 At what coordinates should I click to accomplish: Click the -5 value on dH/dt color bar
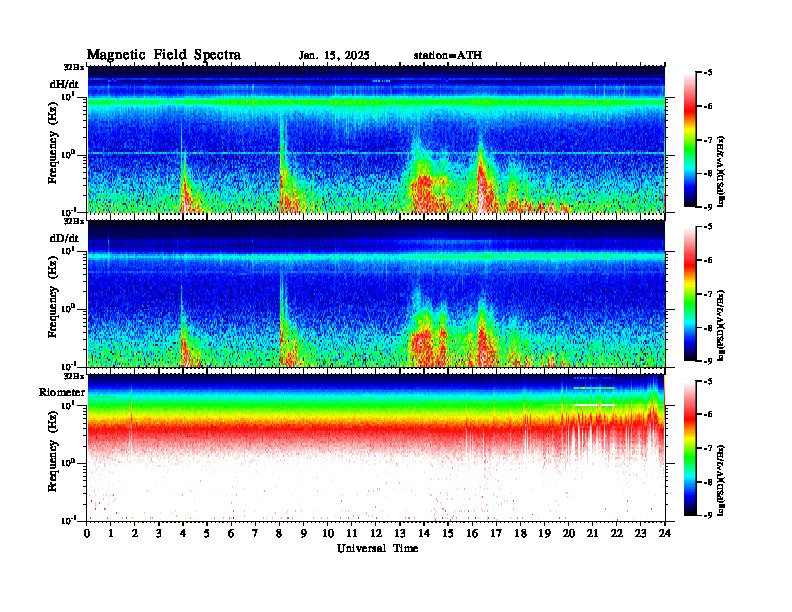click(x=709, y=73)
